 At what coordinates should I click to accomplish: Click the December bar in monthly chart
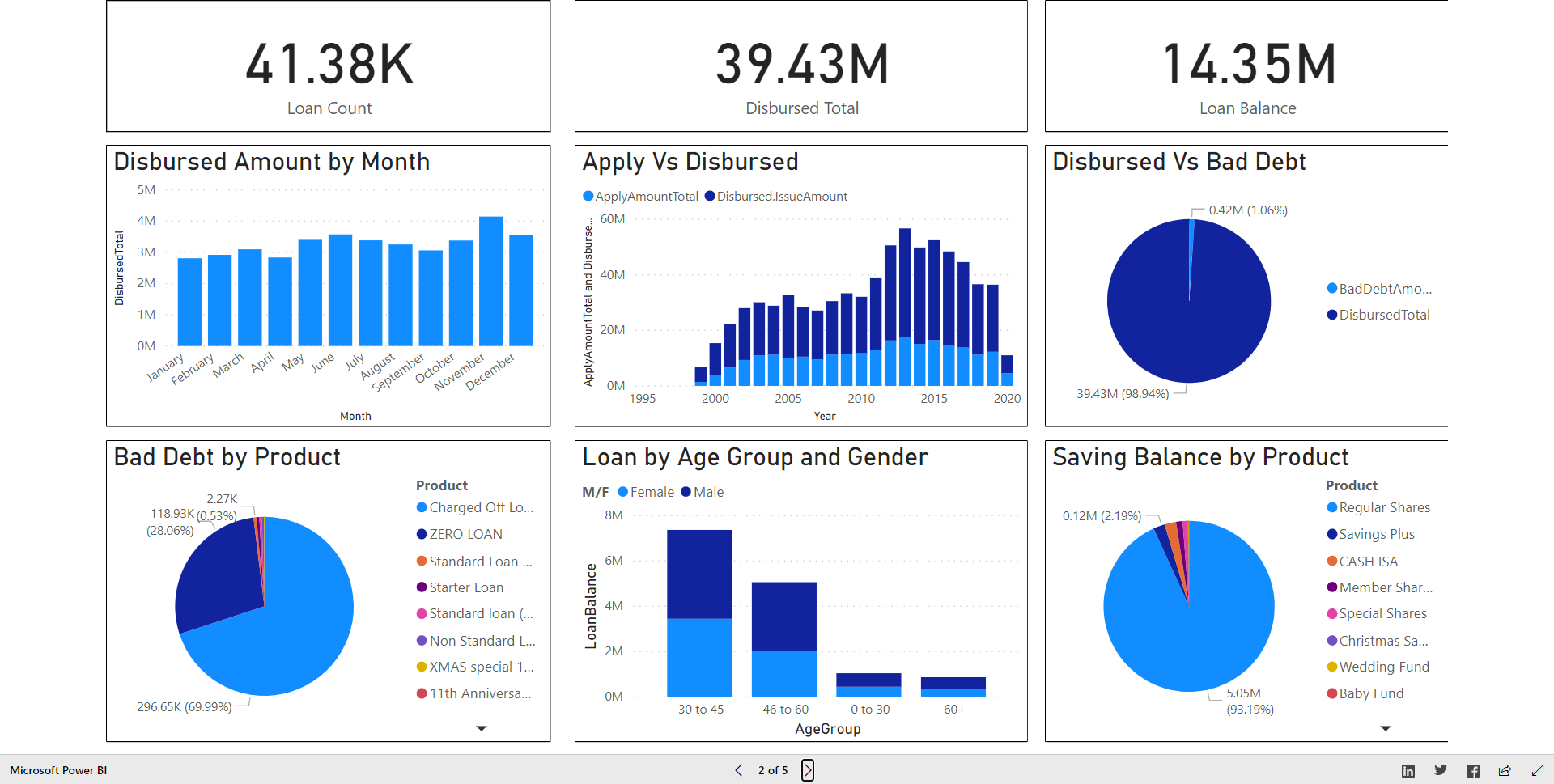pyautogui.click(x=521, y=290)
